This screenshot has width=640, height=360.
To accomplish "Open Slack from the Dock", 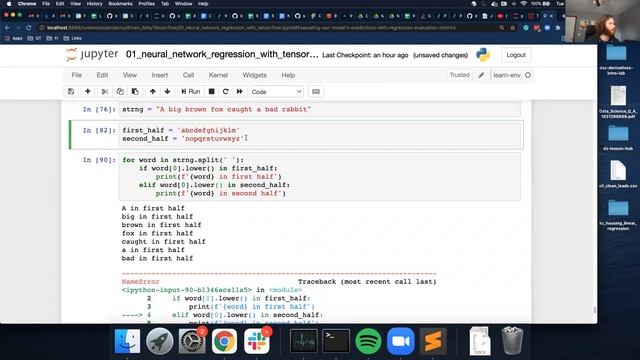I will pos(256,341).
